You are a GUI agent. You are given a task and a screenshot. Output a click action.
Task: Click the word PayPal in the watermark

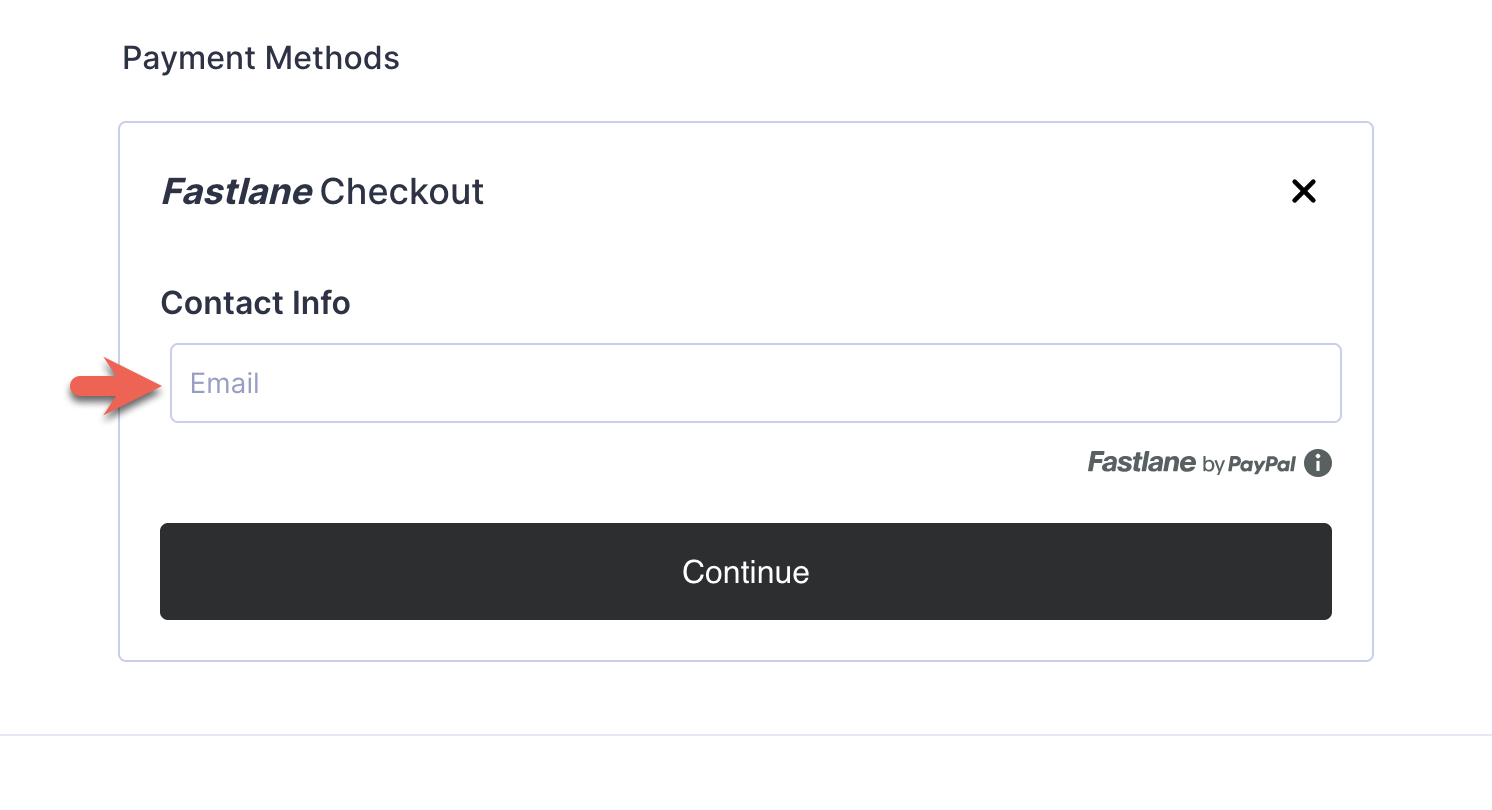tap(1261, 464)
